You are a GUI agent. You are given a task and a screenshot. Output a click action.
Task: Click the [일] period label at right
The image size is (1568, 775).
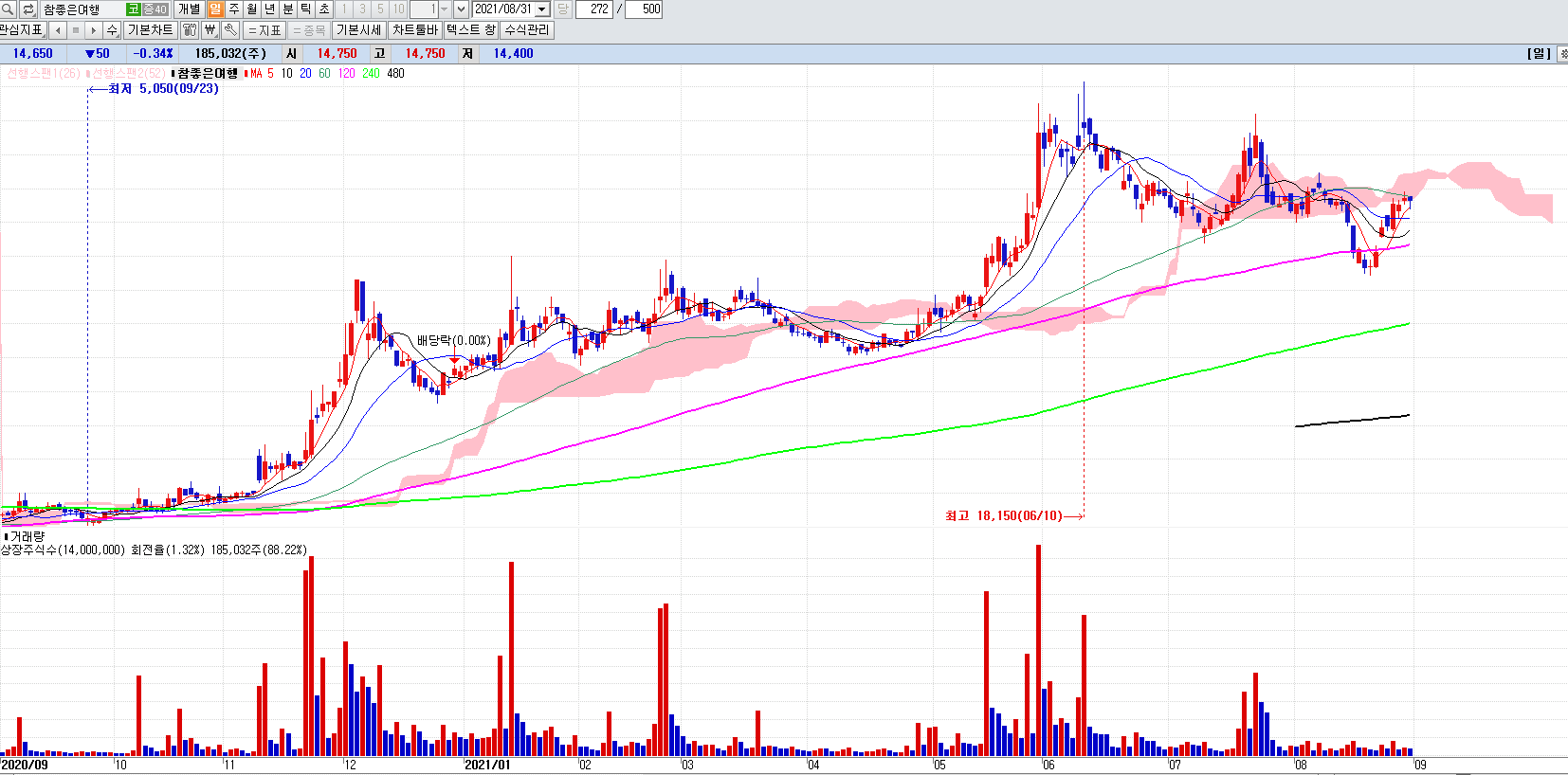pyautogui.click(x=1539, y=53)
